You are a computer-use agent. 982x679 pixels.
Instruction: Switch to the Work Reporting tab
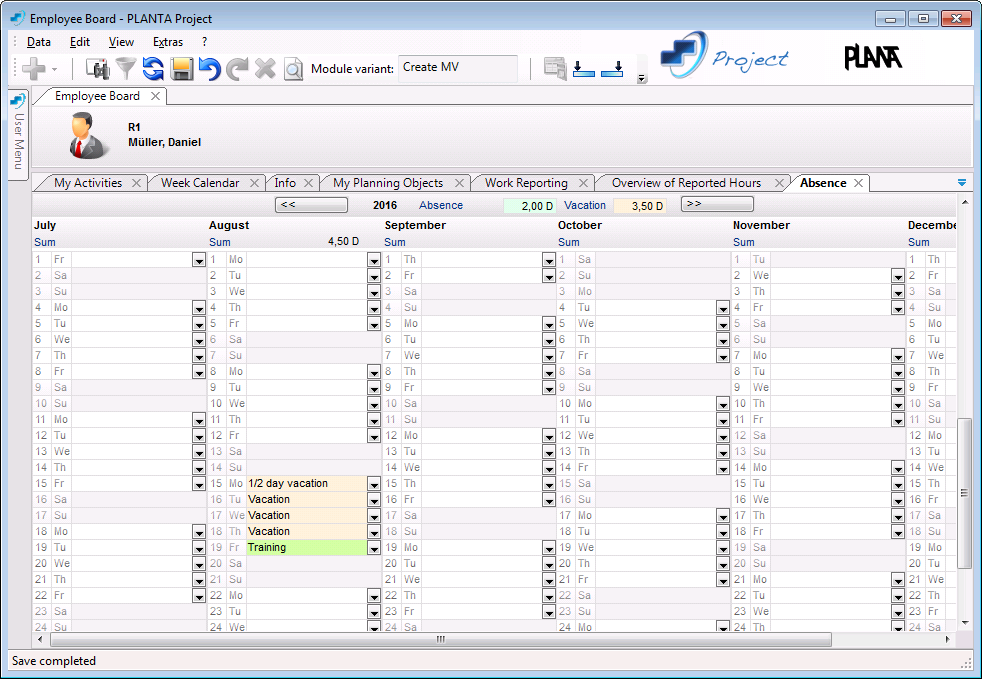[526, 183]
